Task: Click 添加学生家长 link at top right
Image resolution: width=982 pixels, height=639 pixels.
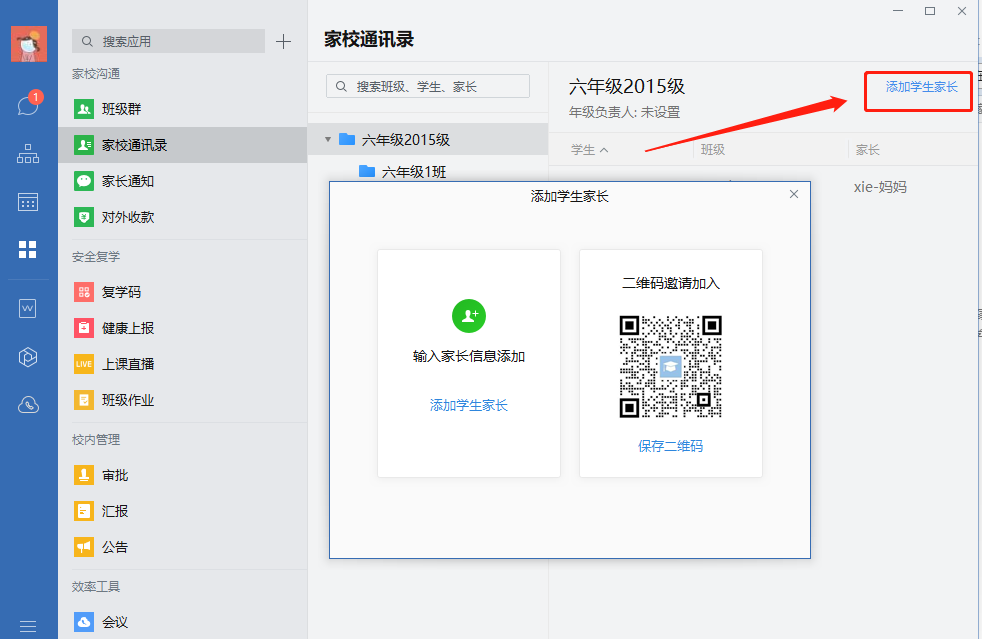Action: tap(921, 87)
